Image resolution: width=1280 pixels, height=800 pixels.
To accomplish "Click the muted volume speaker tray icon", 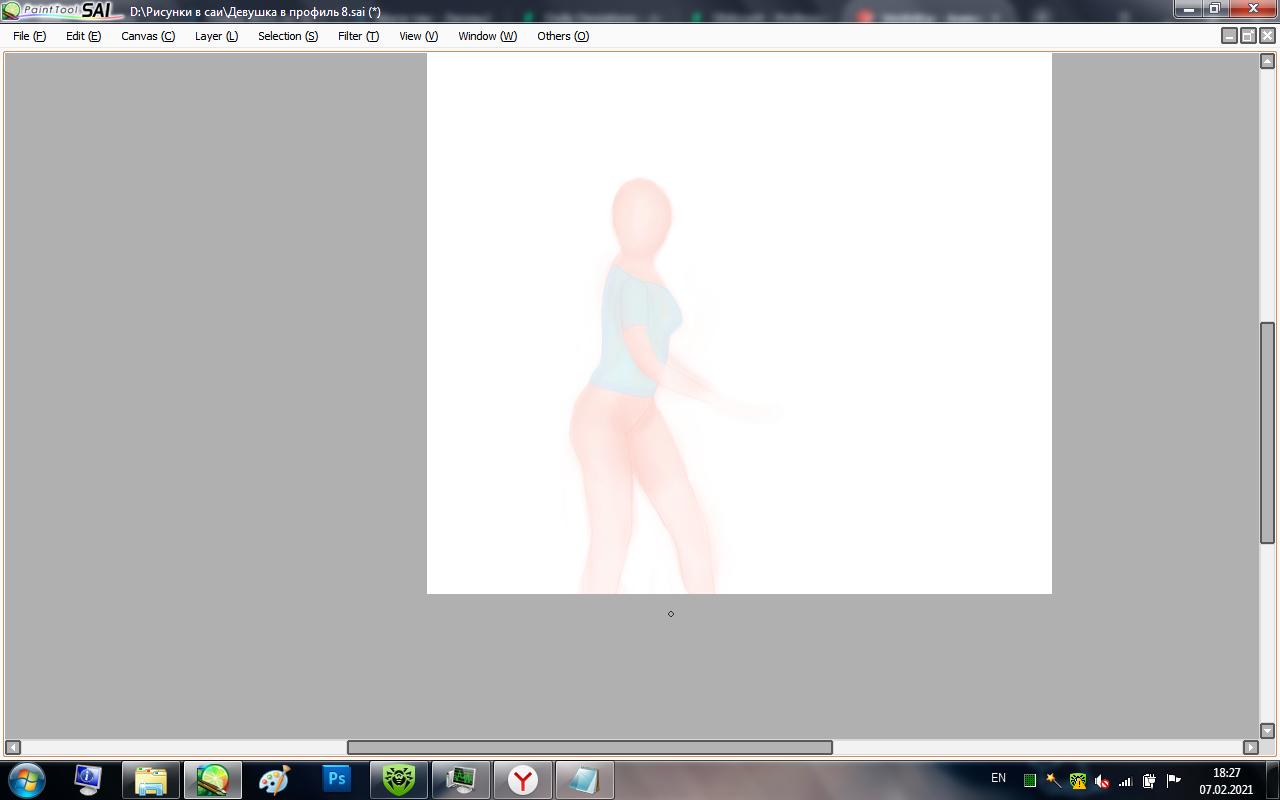I will click(x=1102, y=780).
